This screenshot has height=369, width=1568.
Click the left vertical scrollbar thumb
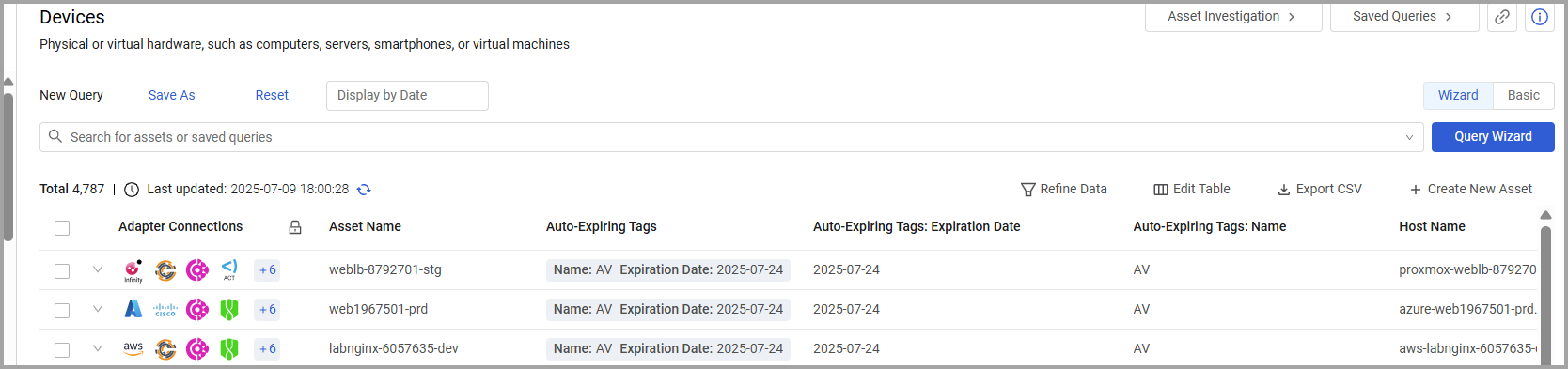pyautogui.click(x=8, y=165)
